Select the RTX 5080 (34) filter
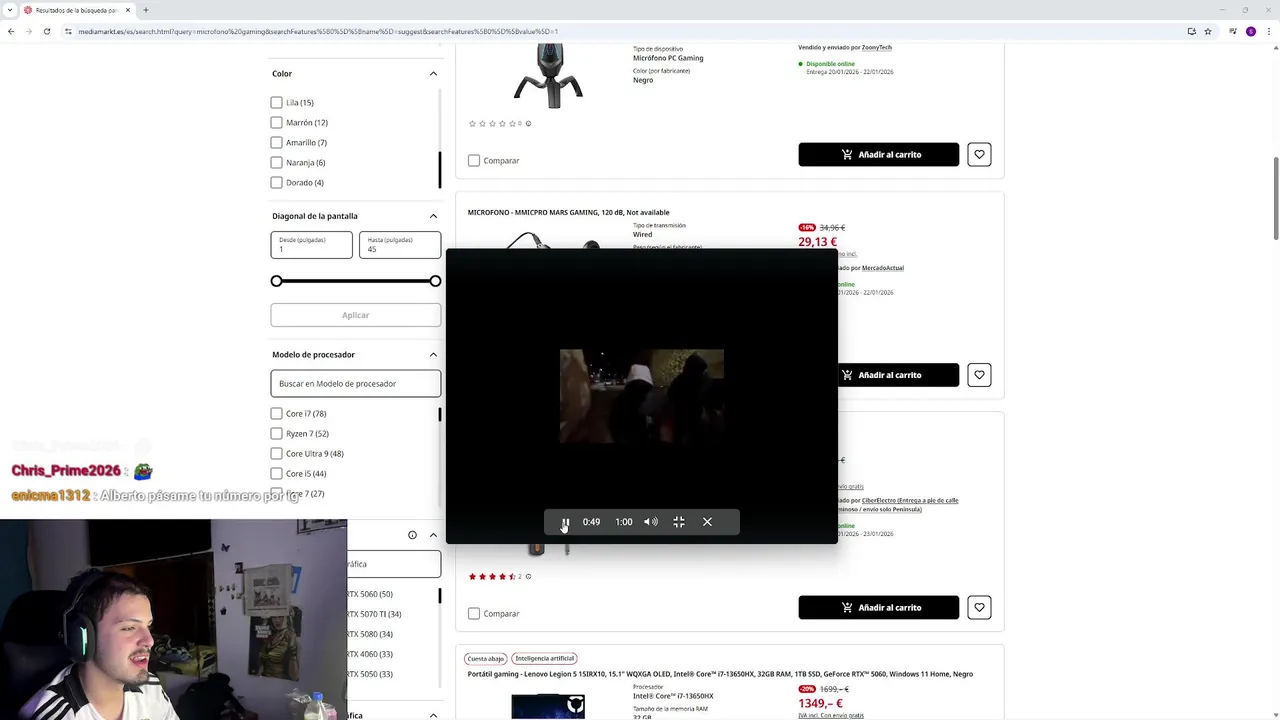 (370, 634)
